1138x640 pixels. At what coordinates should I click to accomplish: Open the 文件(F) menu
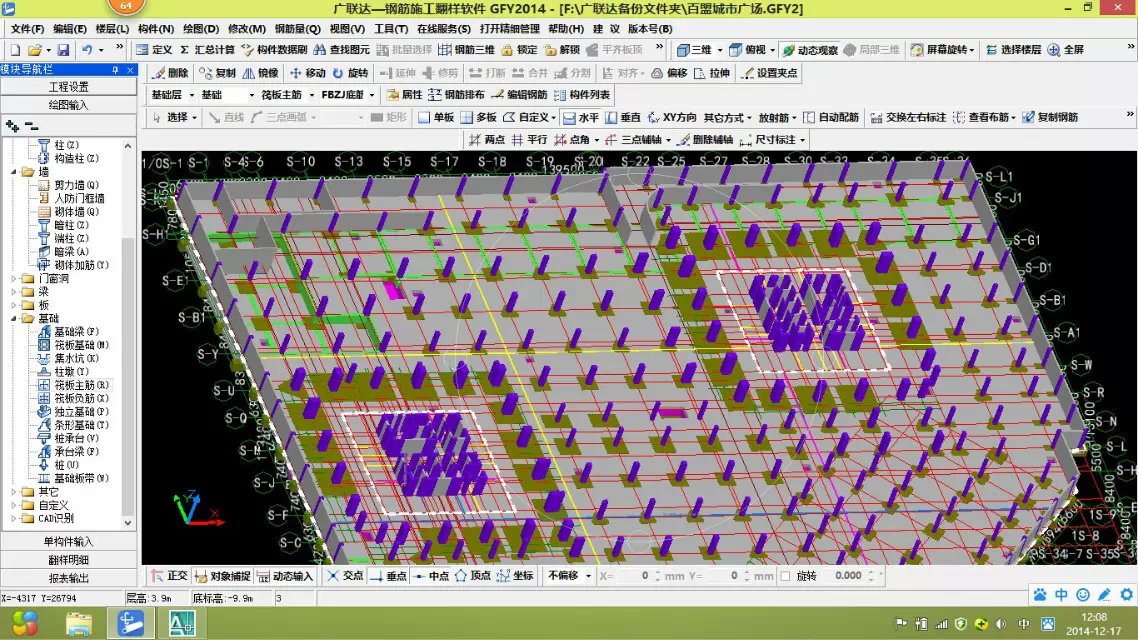(x=28, y=29)
